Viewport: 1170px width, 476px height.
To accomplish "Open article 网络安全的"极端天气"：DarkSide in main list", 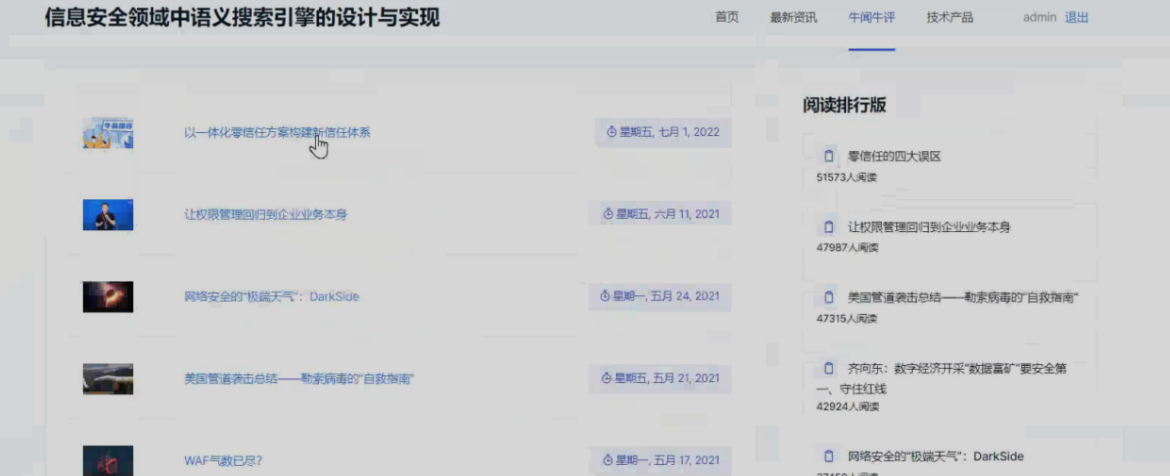I will [272, 297].
